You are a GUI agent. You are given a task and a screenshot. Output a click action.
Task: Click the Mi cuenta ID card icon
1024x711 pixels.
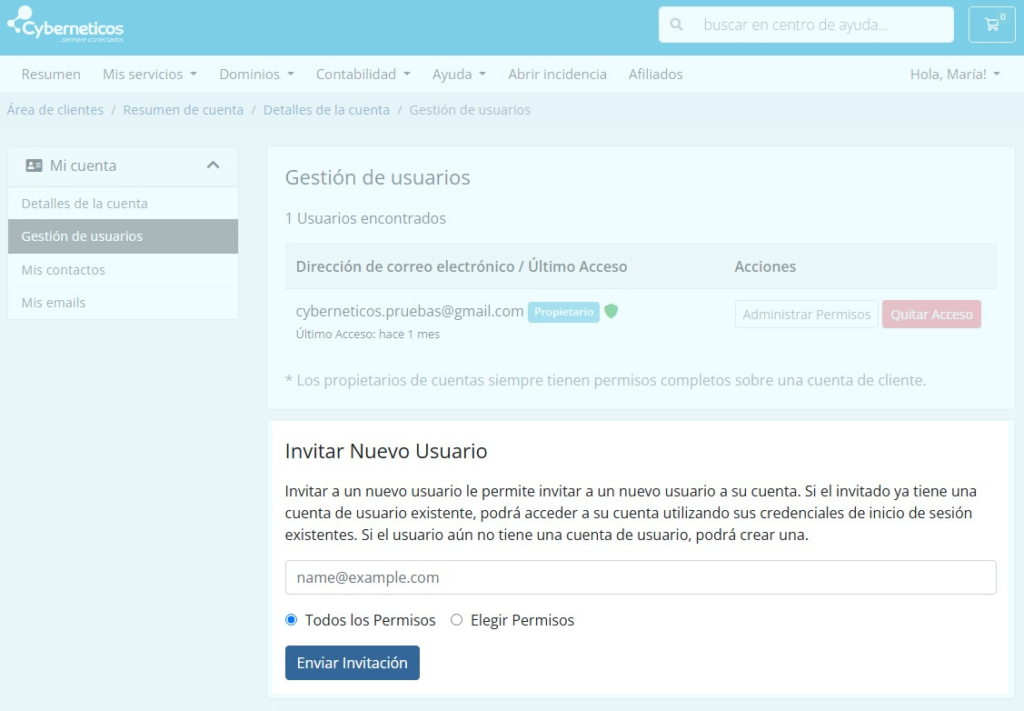click(34, 166)
